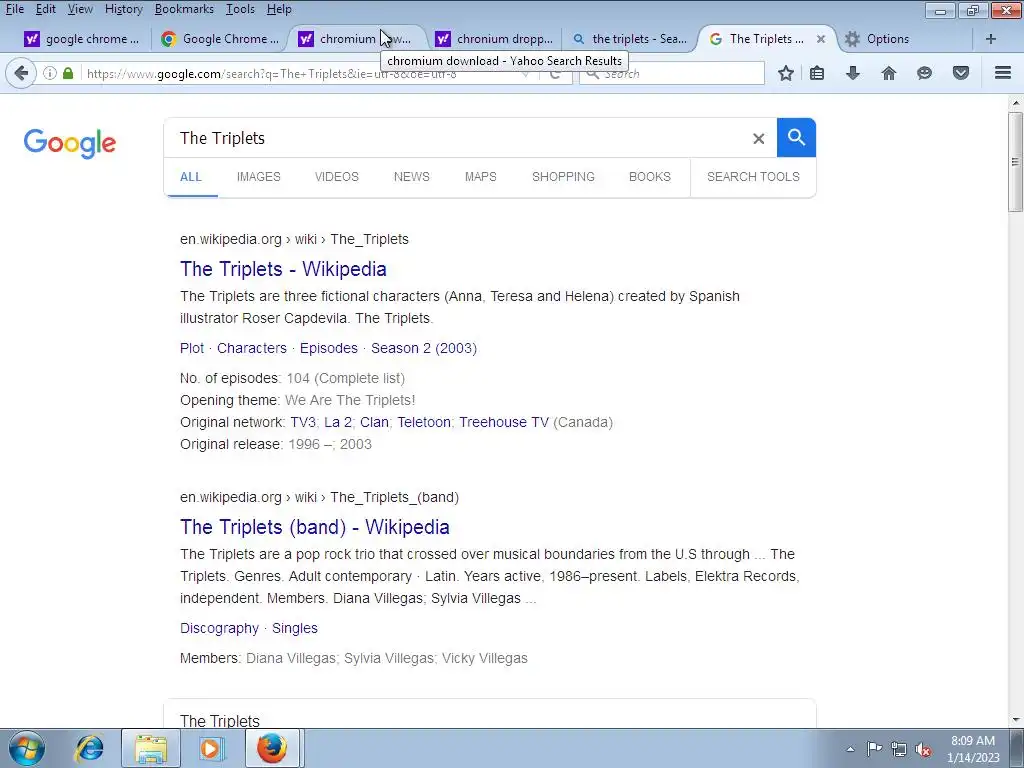
Task: Open the TV3 network link
Action: (302, 423)
